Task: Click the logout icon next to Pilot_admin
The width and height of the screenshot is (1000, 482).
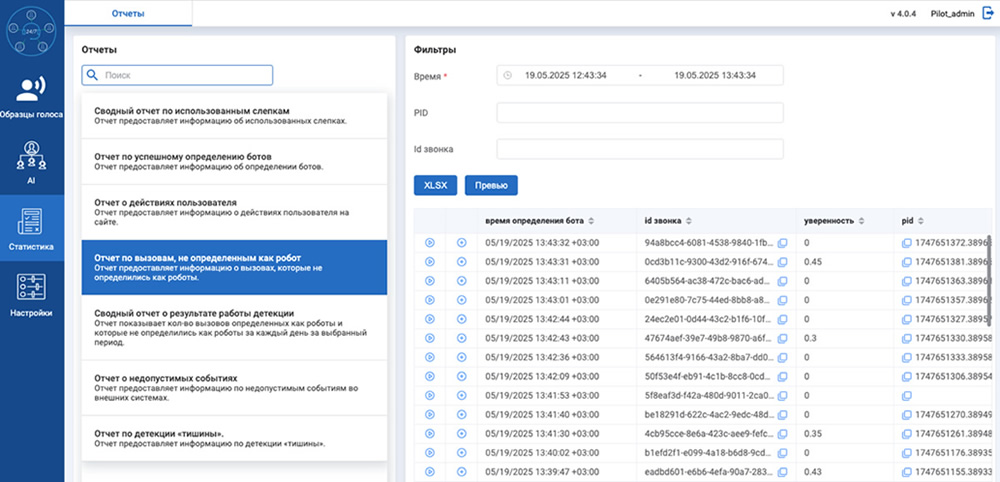Action: (x=989, y=14)
